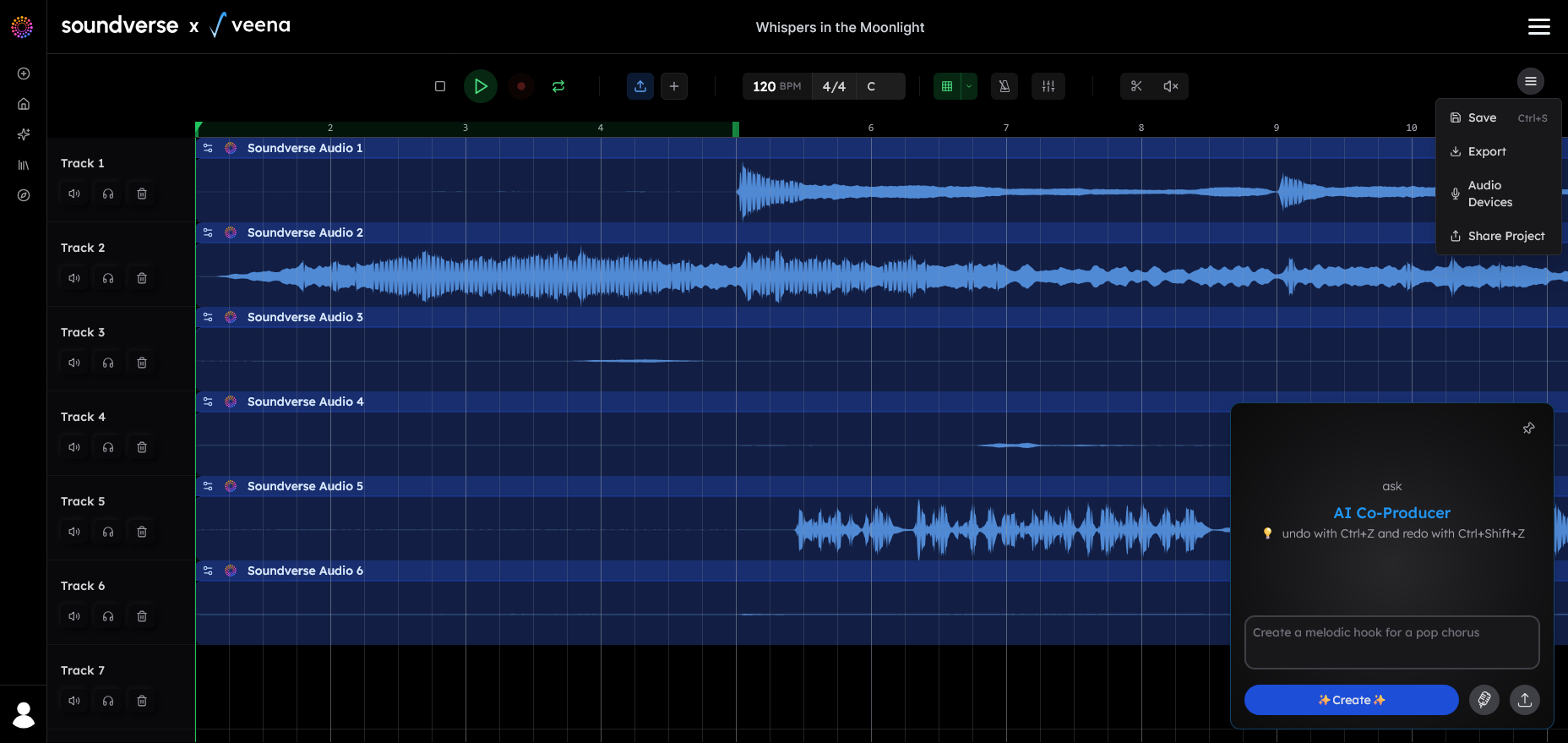Viewport: 1568px width, 743px height.
Task: Delete Track 1 with its trash icon
Action: (142, 194)
